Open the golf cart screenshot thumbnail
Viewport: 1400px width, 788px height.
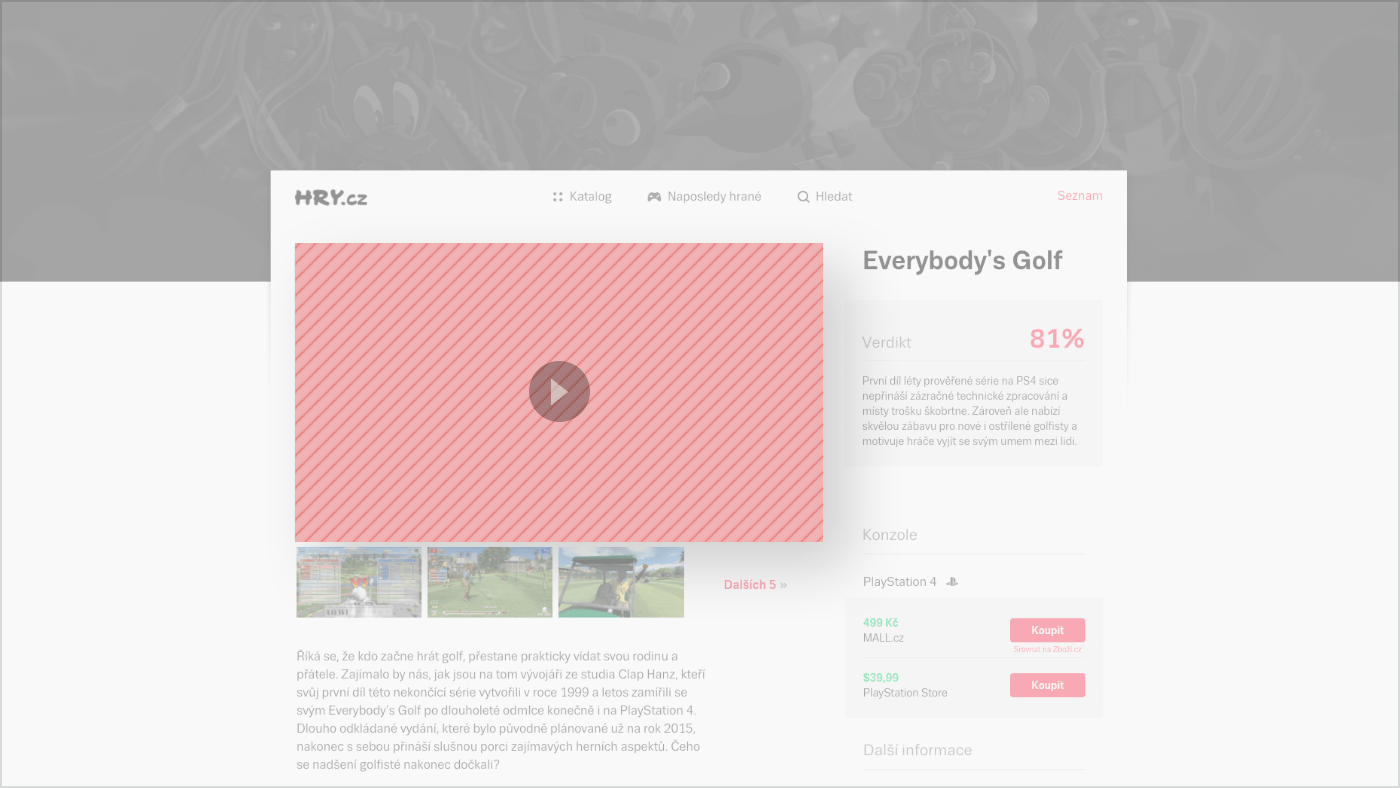pos(621,582)
